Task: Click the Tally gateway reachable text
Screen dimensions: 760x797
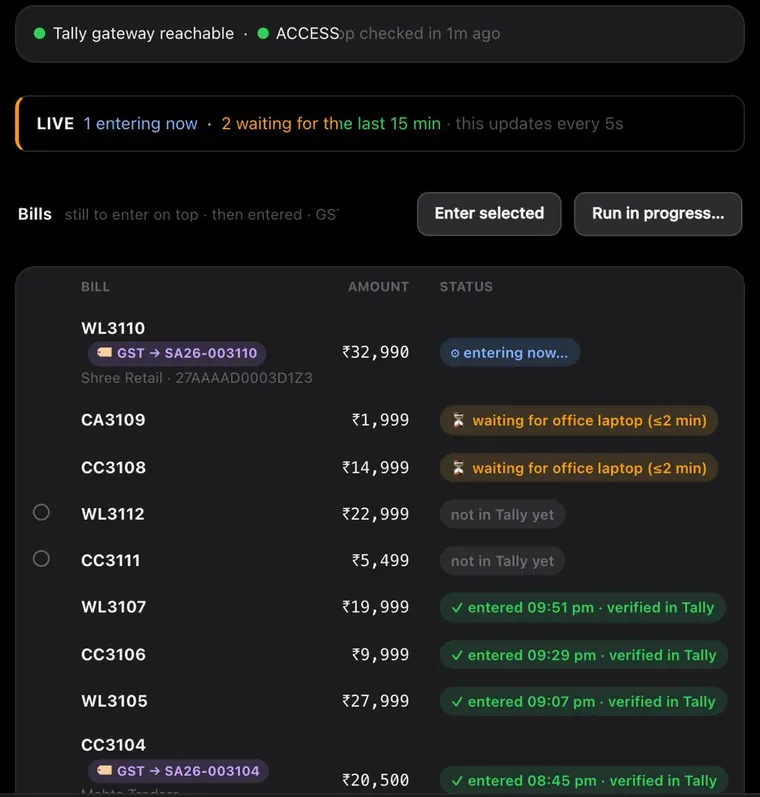Action: pos(143,34)
